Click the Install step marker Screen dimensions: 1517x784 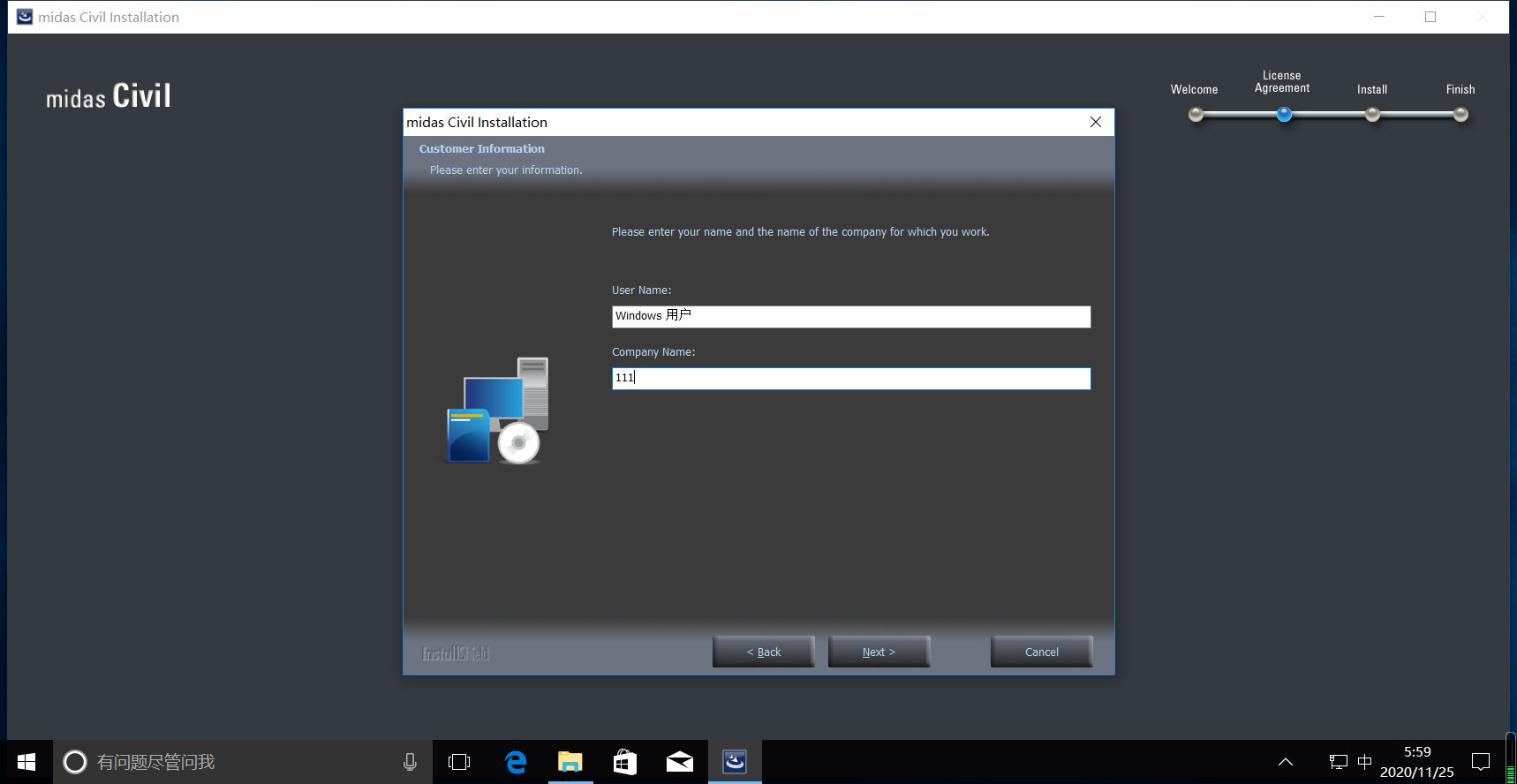tap(1372, 114)
